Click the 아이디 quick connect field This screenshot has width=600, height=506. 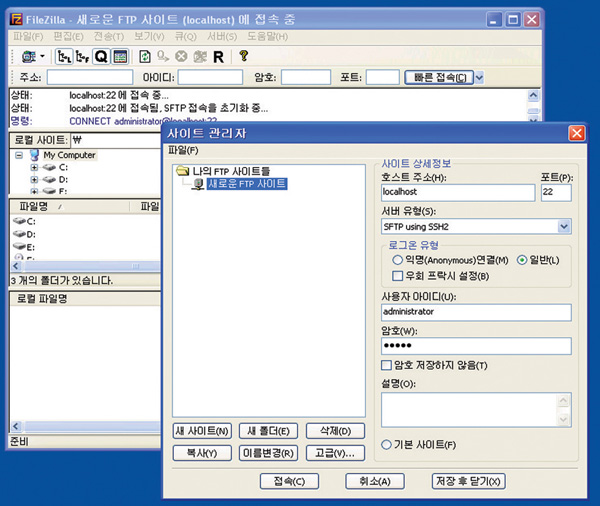(x=210, y=77)
